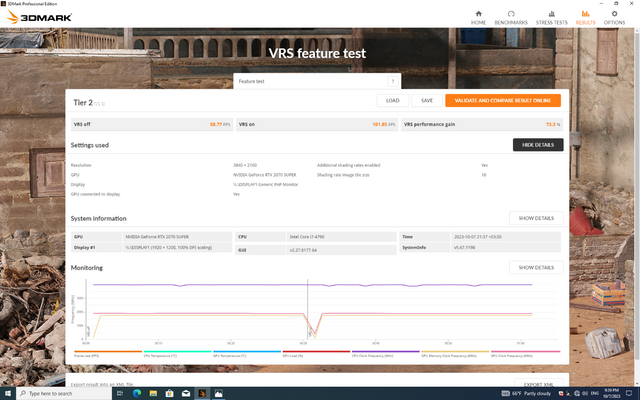Validate and compare result online
This screenshot has height=400, width=640.
[503, 100]
